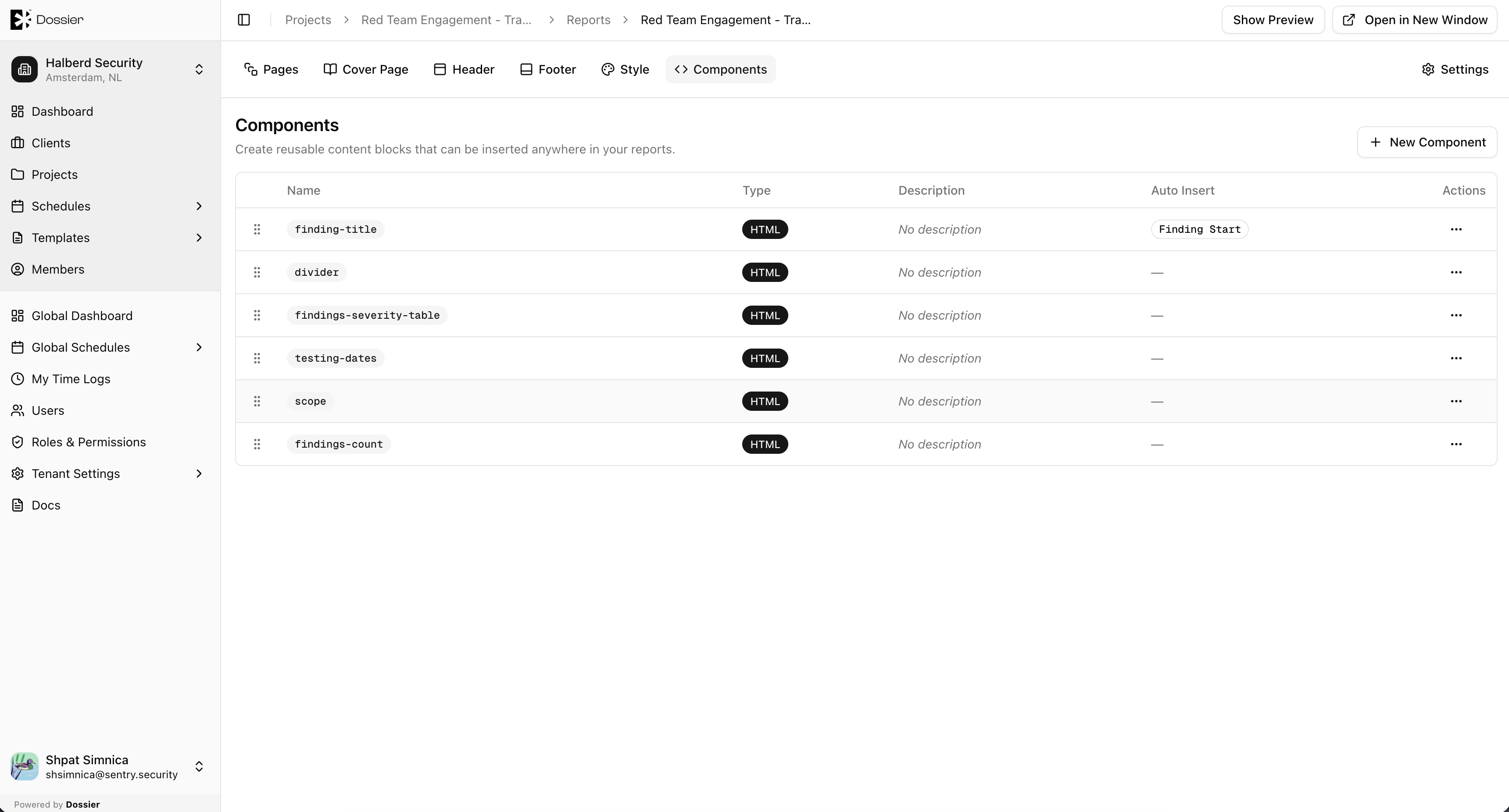The image size is (1509, 812).
Task: Expand the Tenant Settings section
Action: click(x=199, y=474)
